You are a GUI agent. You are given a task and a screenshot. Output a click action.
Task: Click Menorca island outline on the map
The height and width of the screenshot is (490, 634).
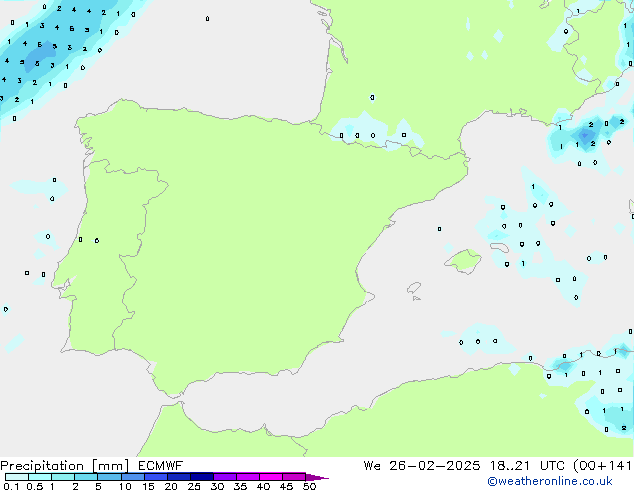click(x=500, y=248)
